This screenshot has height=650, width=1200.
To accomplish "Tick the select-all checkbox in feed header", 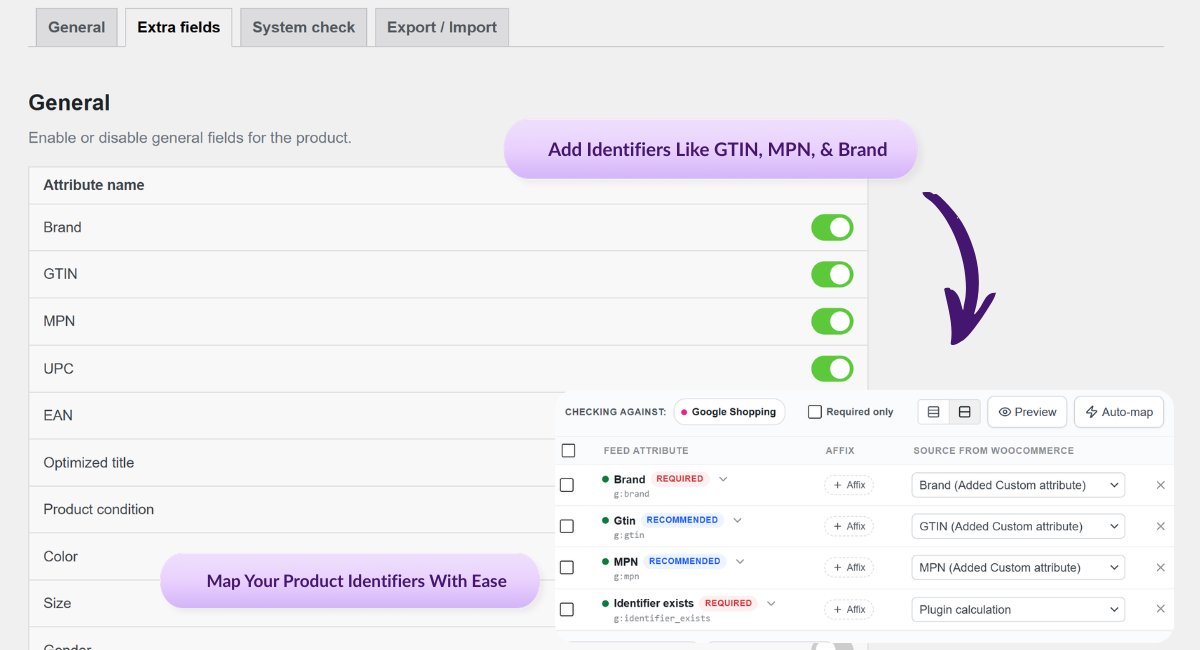I will 568,451.
